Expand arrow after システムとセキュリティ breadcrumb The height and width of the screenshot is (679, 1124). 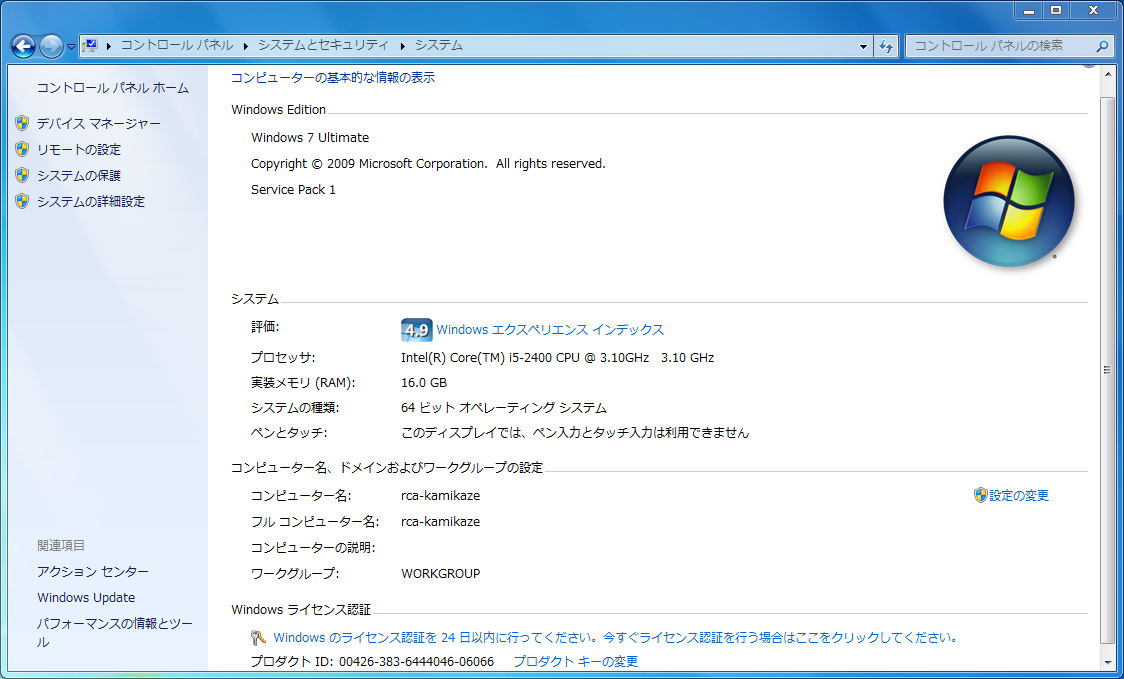tap(402, 46)
